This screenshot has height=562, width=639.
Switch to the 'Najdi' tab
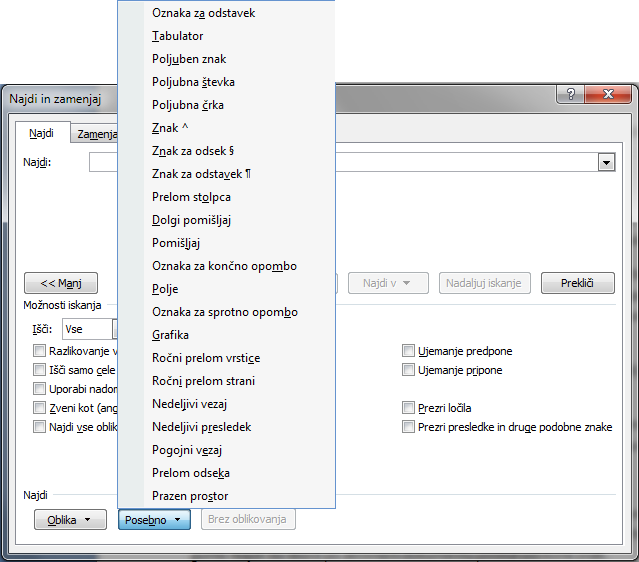(x=42, y=133)
